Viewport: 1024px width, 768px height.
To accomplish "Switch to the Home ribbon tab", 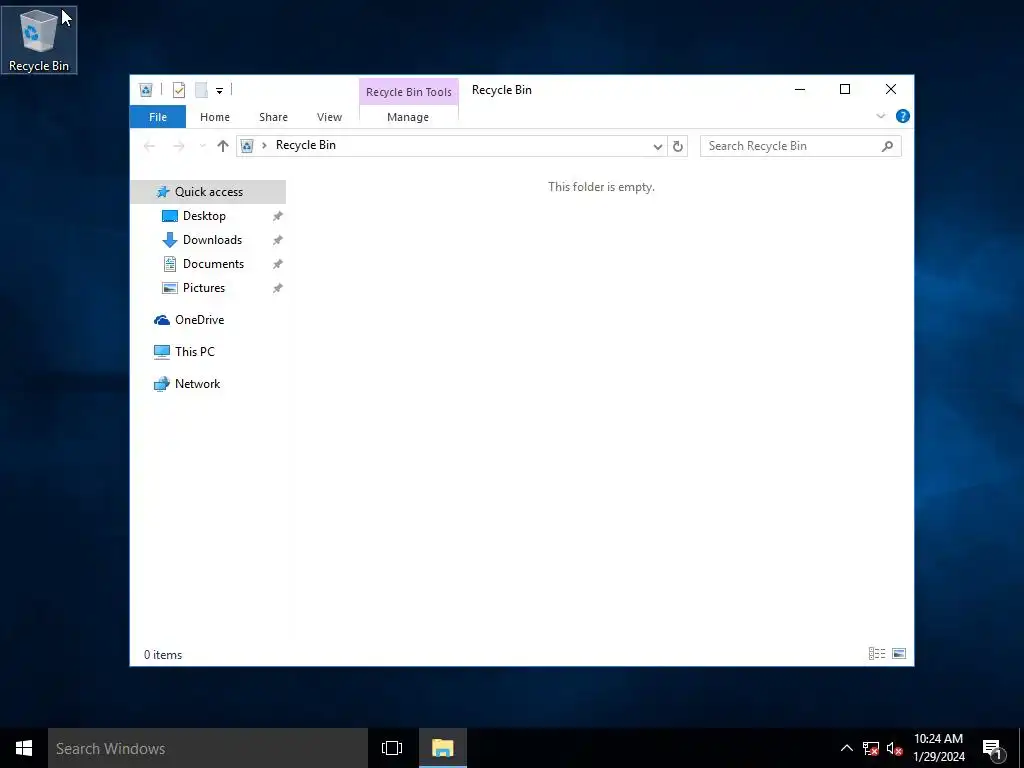I will coord(215,117).
